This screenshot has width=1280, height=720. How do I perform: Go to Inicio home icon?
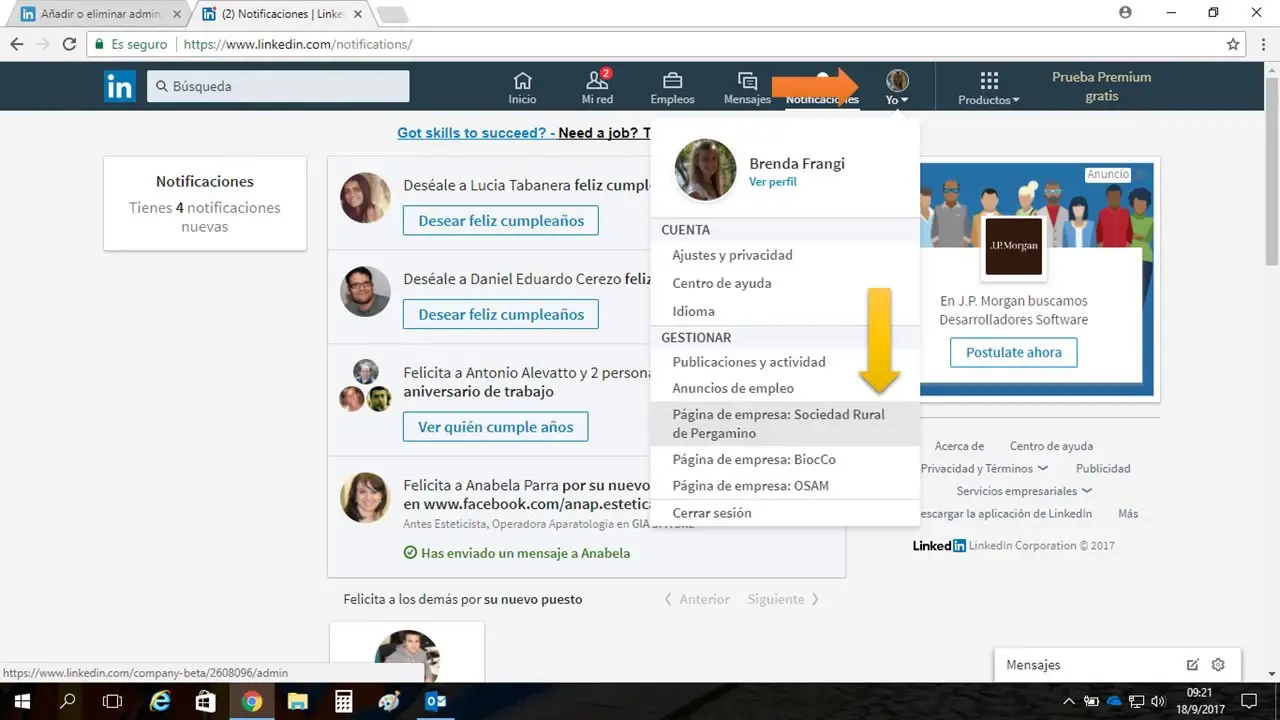tap(522, 88)
